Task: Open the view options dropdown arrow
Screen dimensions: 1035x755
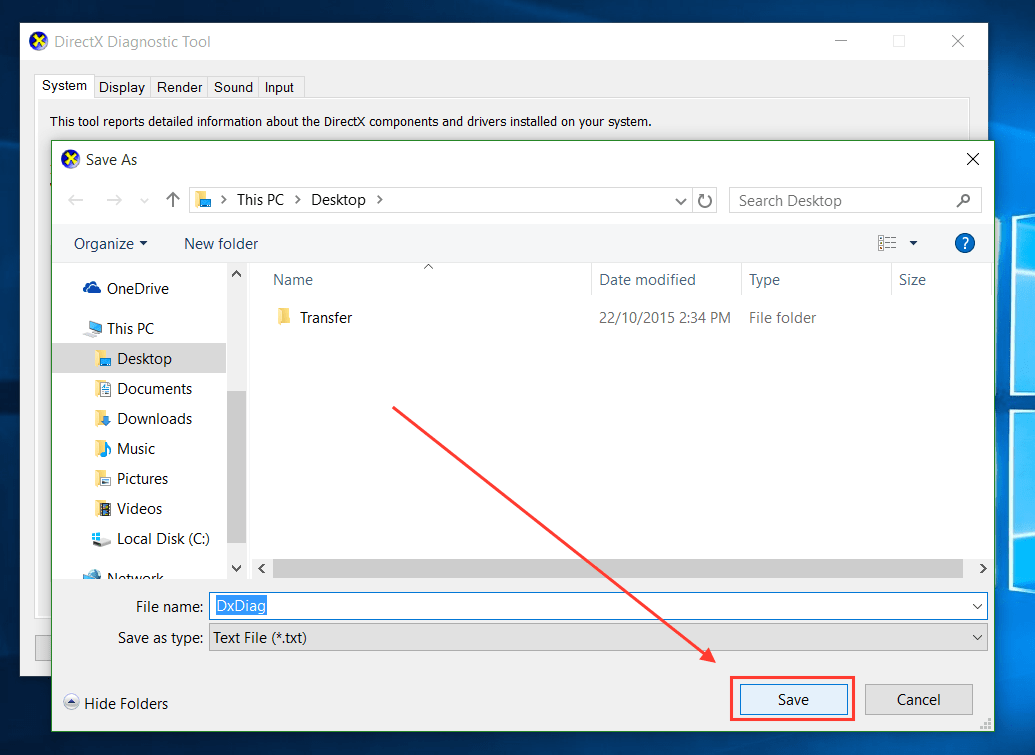Action: click(913, 243)
